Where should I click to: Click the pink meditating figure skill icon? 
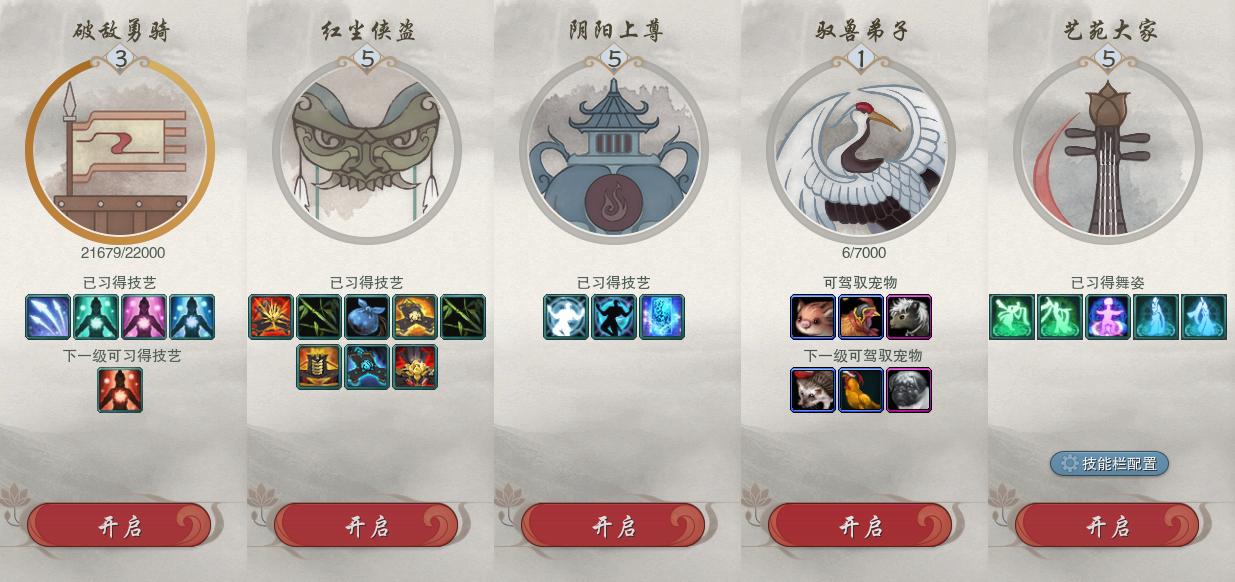[144, 317]
